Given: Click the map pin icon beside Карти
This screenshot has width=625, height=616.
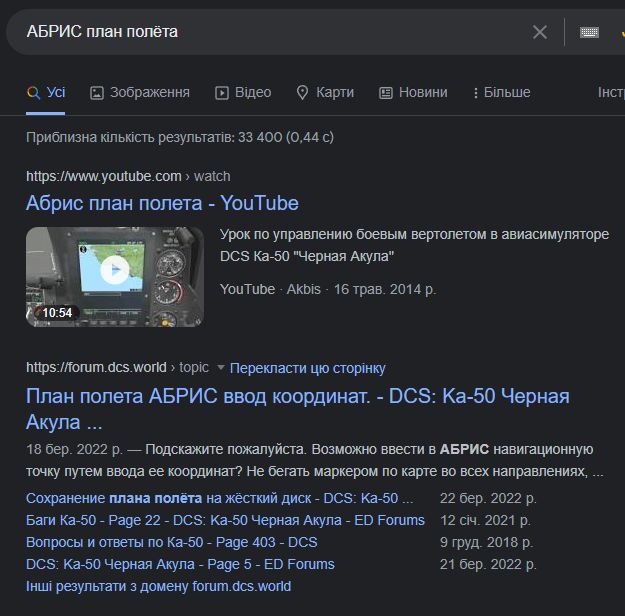Looking at the screenshot, I should pos(303,92).
